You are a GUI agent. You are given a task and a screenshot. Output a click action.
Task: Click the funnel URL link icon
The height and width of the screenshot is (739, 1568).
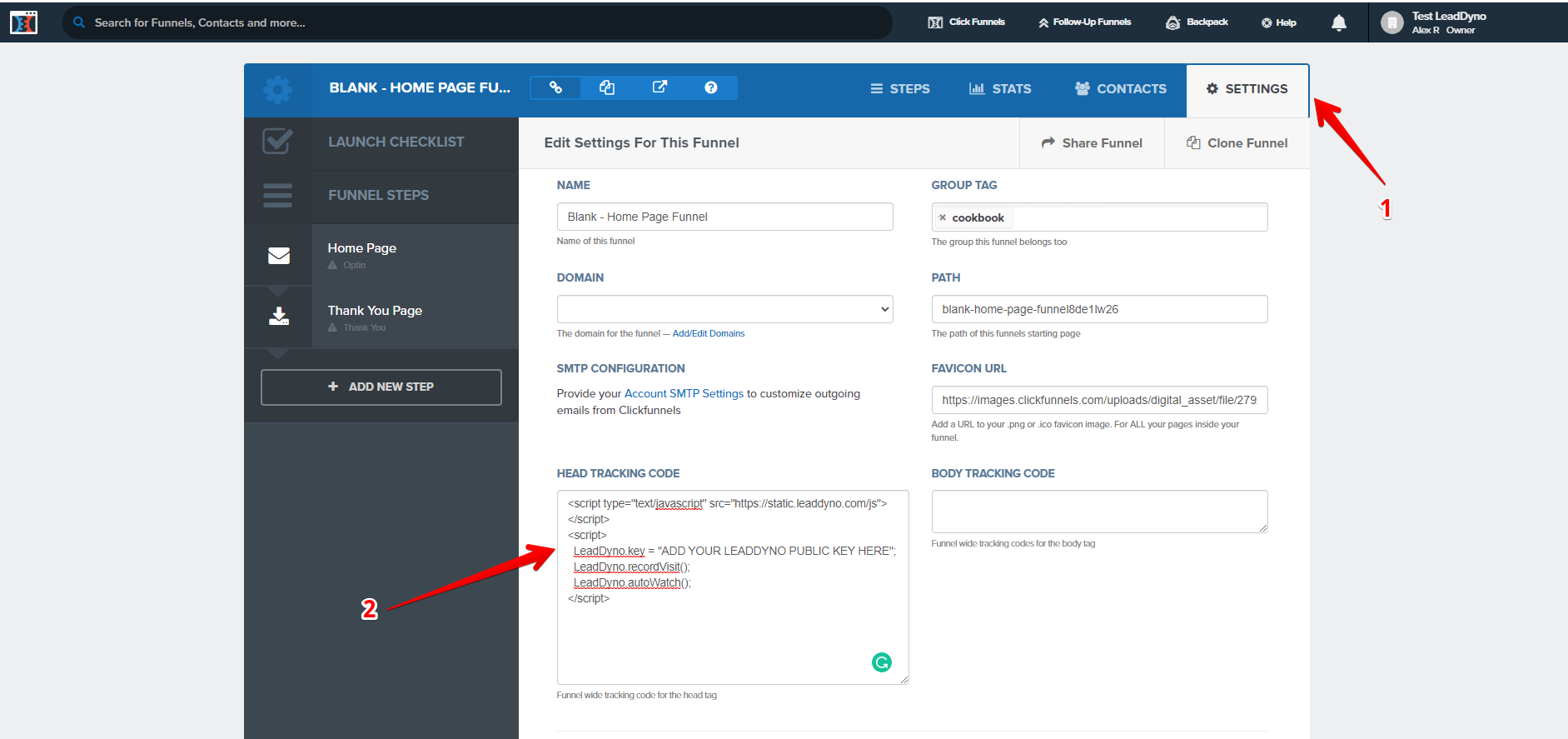click(555, 87)
